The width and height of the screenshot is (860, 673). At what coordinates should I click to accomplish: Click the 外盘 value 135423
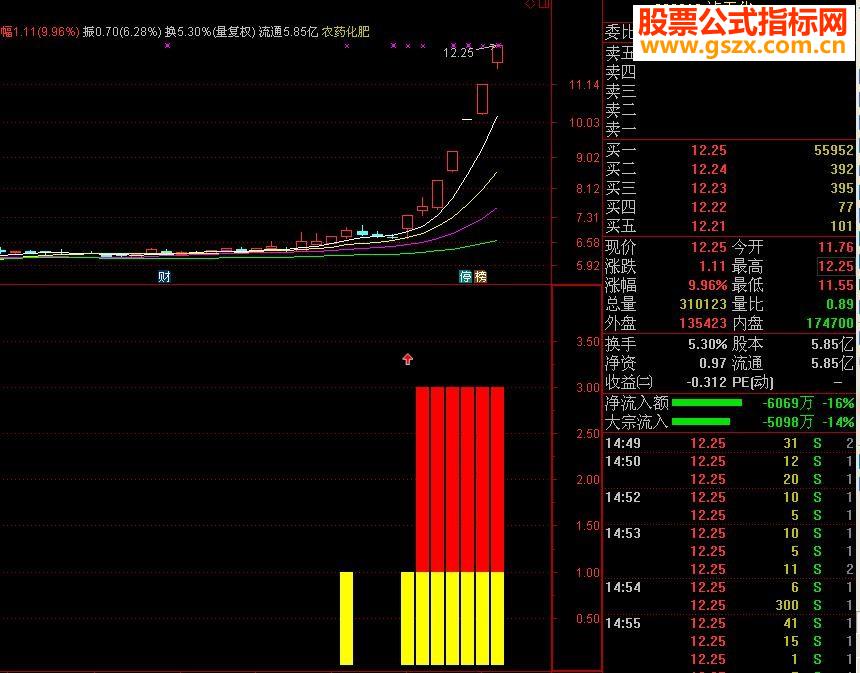click(x=703, y=323)
